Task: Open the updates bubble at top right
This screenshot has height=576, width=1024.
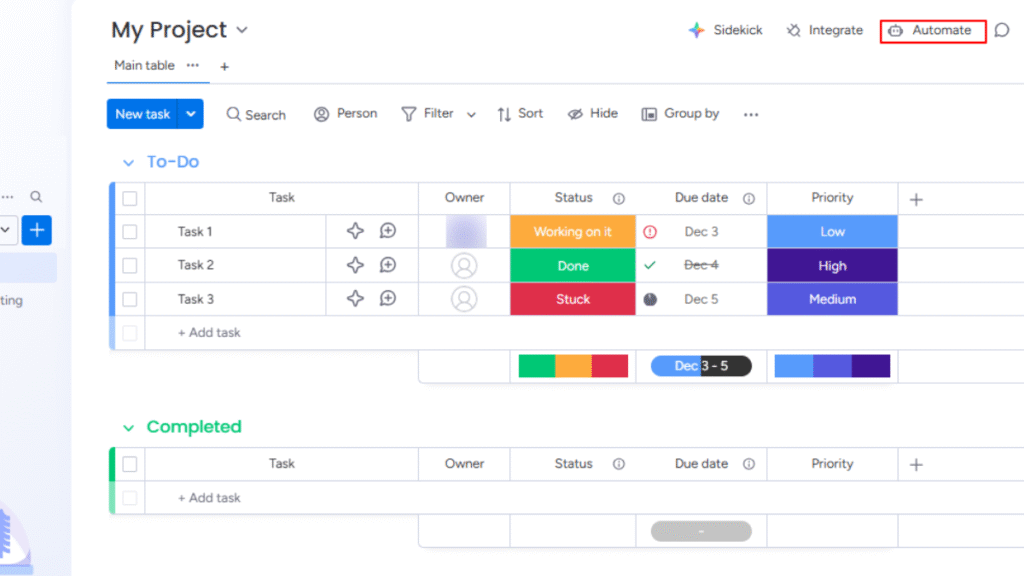Action: [1003, 30]
